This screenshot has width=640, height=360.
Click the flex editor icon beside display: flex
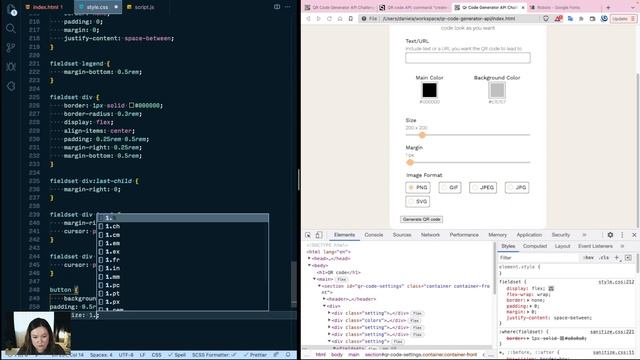pyautogui.click(x=551, y=289)
